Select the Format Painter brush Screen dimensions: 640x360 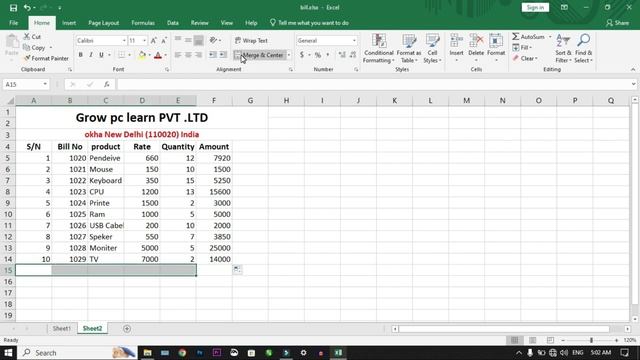point(27,58)
